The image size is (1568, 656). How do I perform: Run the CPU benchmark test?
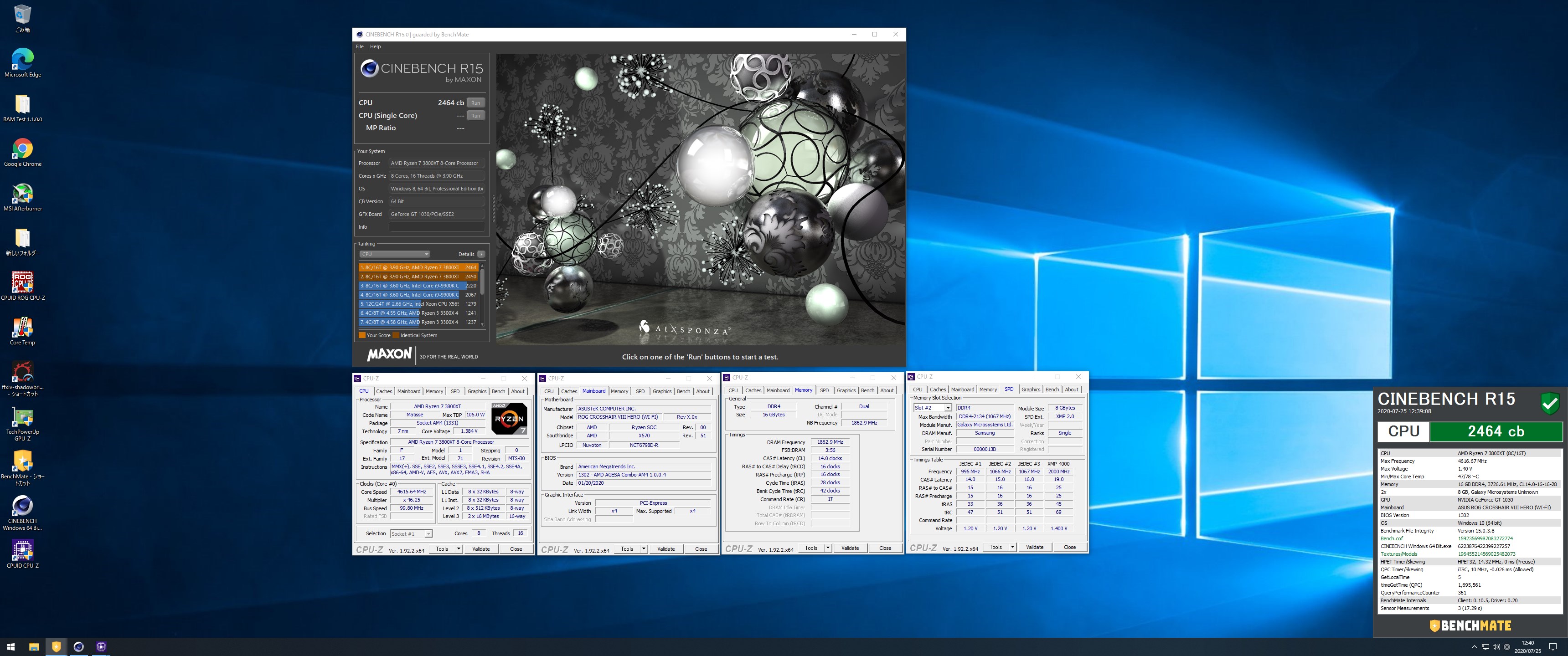(475, 103)
